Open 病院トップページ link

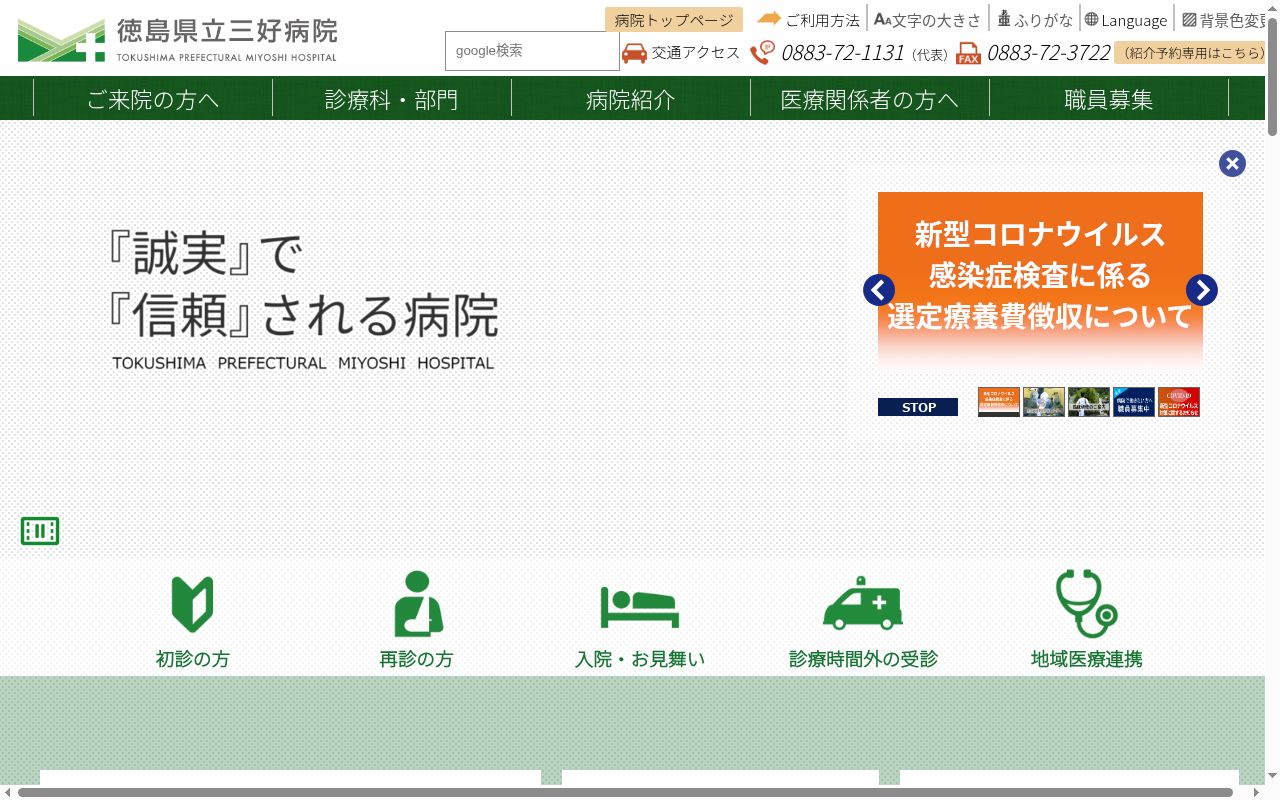point(674,20)
